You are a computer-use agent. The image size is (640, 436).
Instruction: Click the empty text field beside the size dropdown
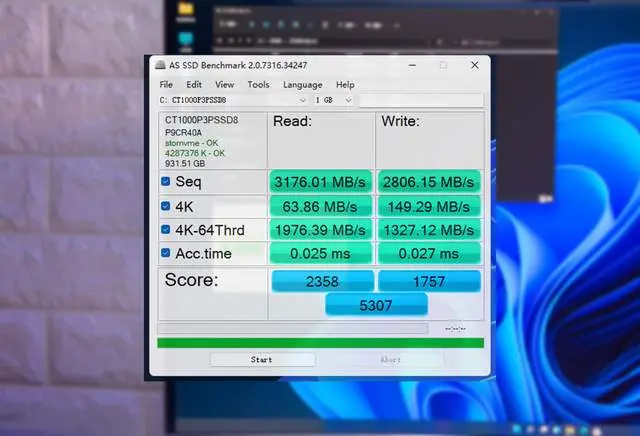point(420,100)
